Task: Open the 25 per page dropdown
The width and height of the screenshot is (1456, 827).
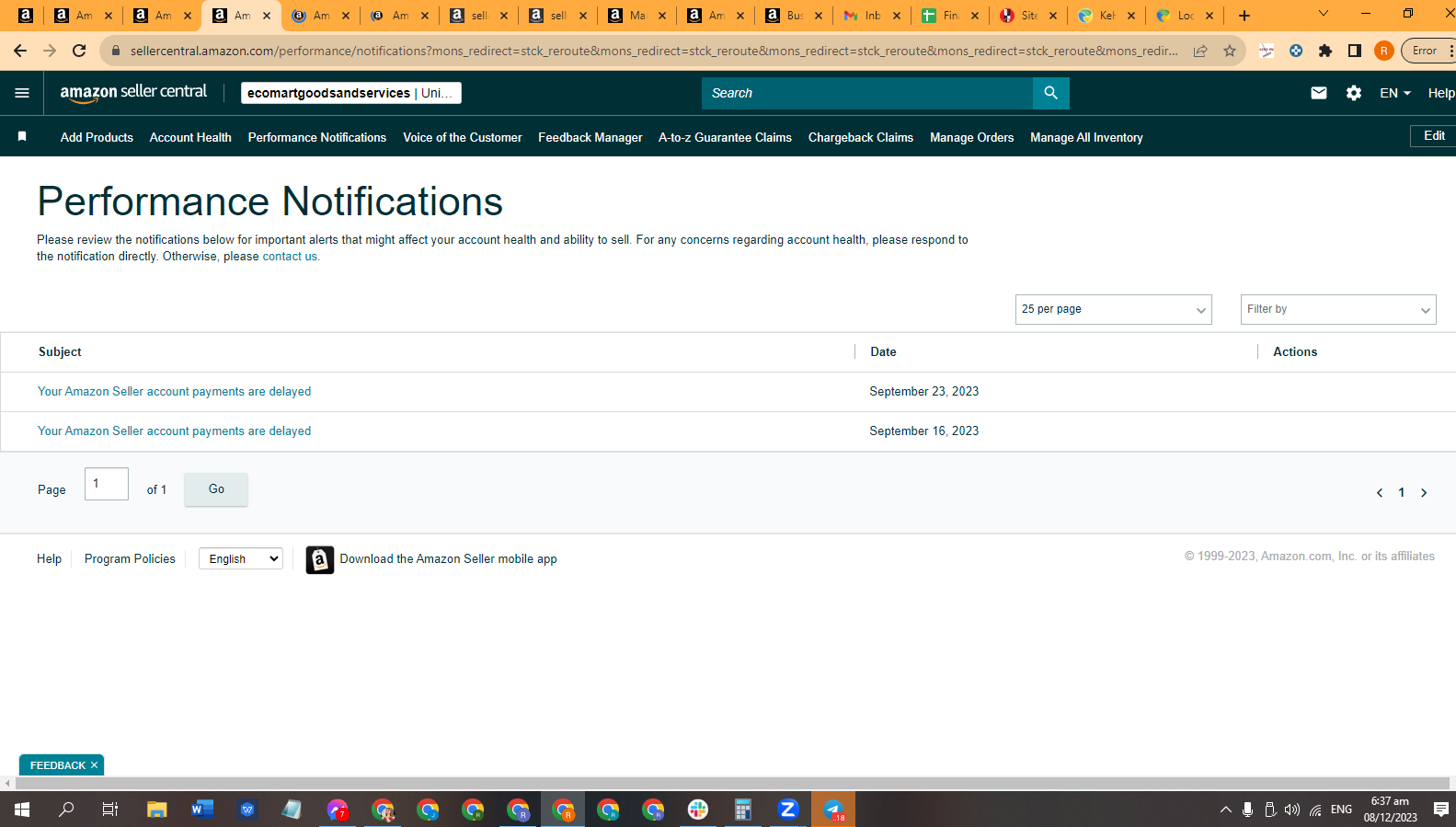Action: pos(1114,309)
